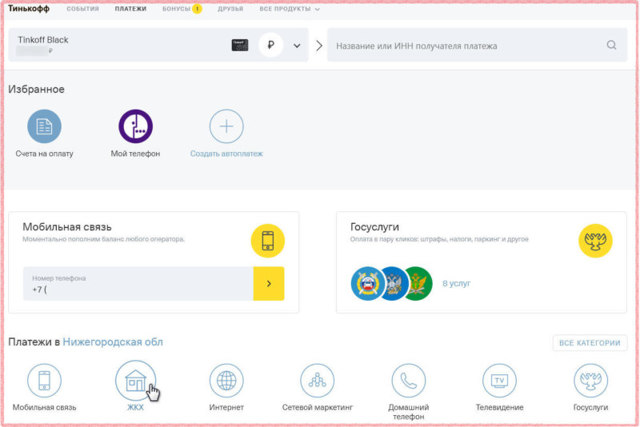Choose the Телевидение TV category icon
This screenshot has width=640, height=427.
(x=500, y=380)
